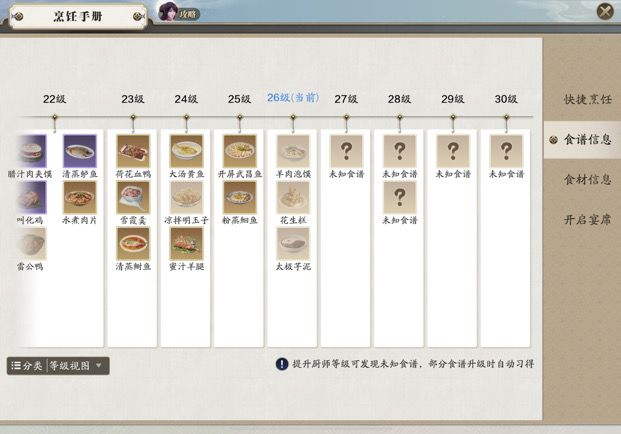Open the 开屏武昌鱼 recipe icon
This screenshot has height=434, width=621.
(240, 151)
